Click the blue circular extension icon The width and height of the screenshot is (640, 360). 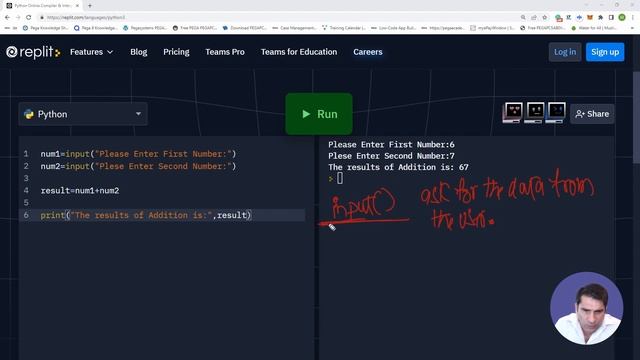tap(579, 18)
